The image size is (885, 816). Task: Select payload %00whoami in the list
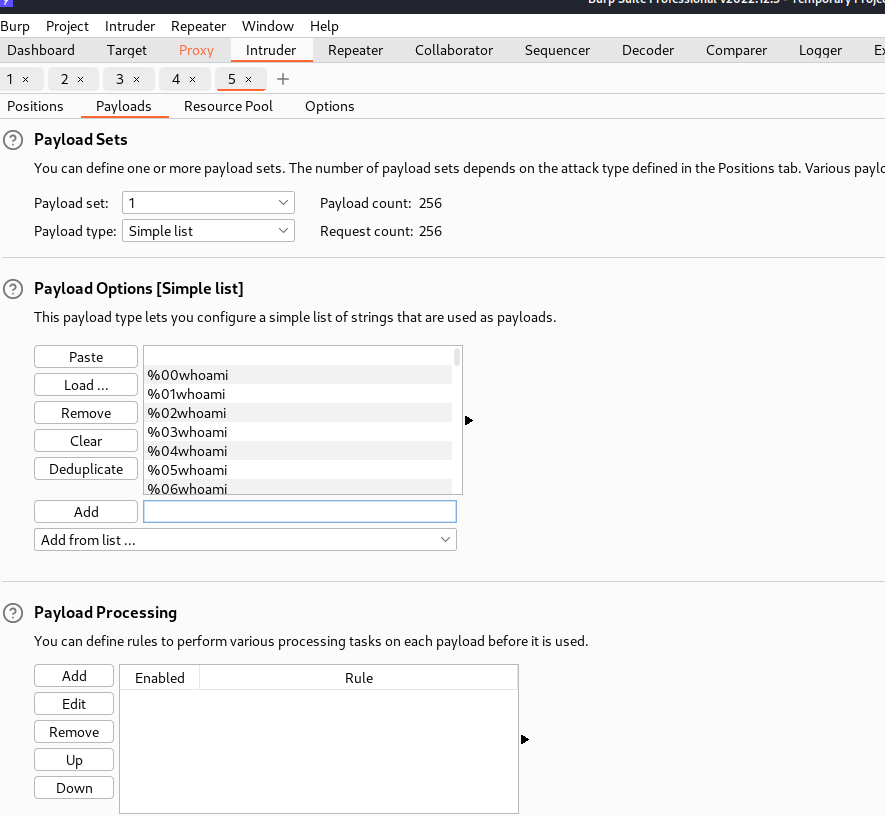pyautogui.click(x=298, y=375)
